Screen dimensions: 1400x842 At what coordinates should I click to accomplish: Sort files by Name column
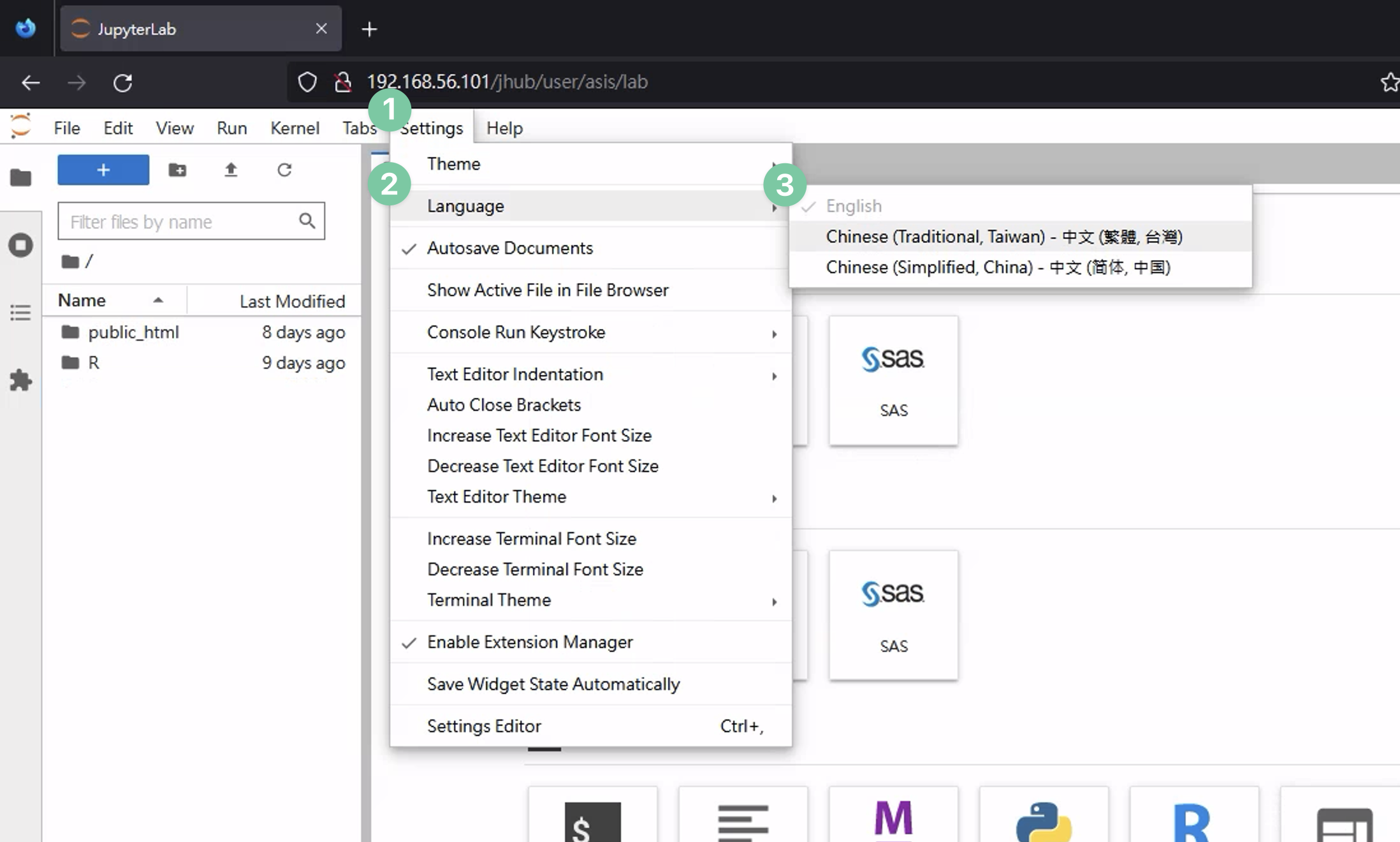(82, 300)
